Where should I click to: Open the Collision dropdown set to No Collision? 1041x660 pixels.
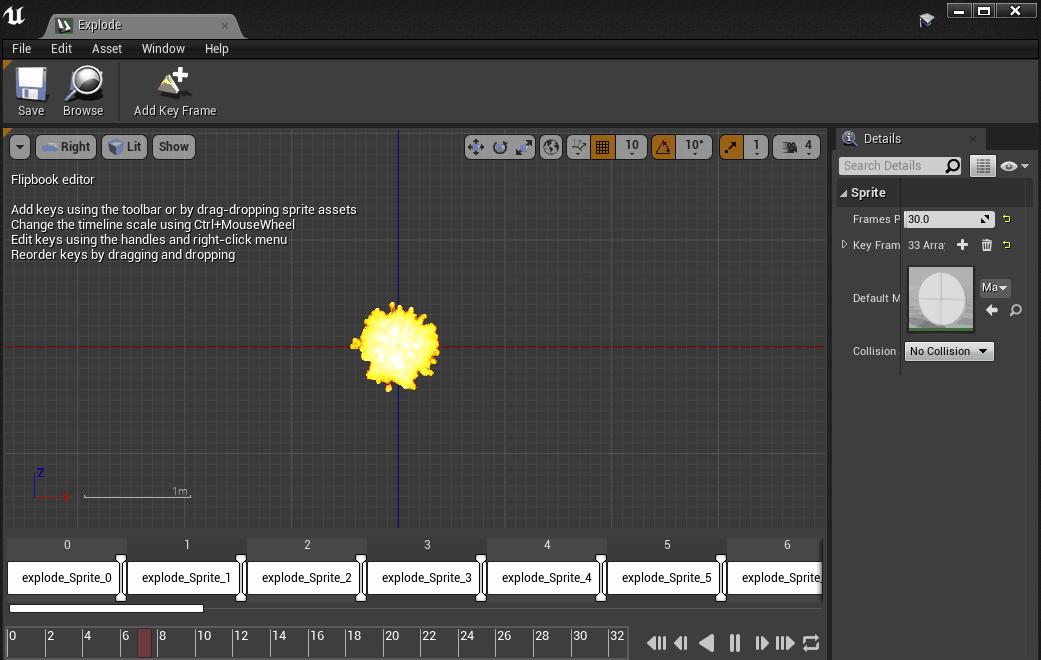click(947, 351)
